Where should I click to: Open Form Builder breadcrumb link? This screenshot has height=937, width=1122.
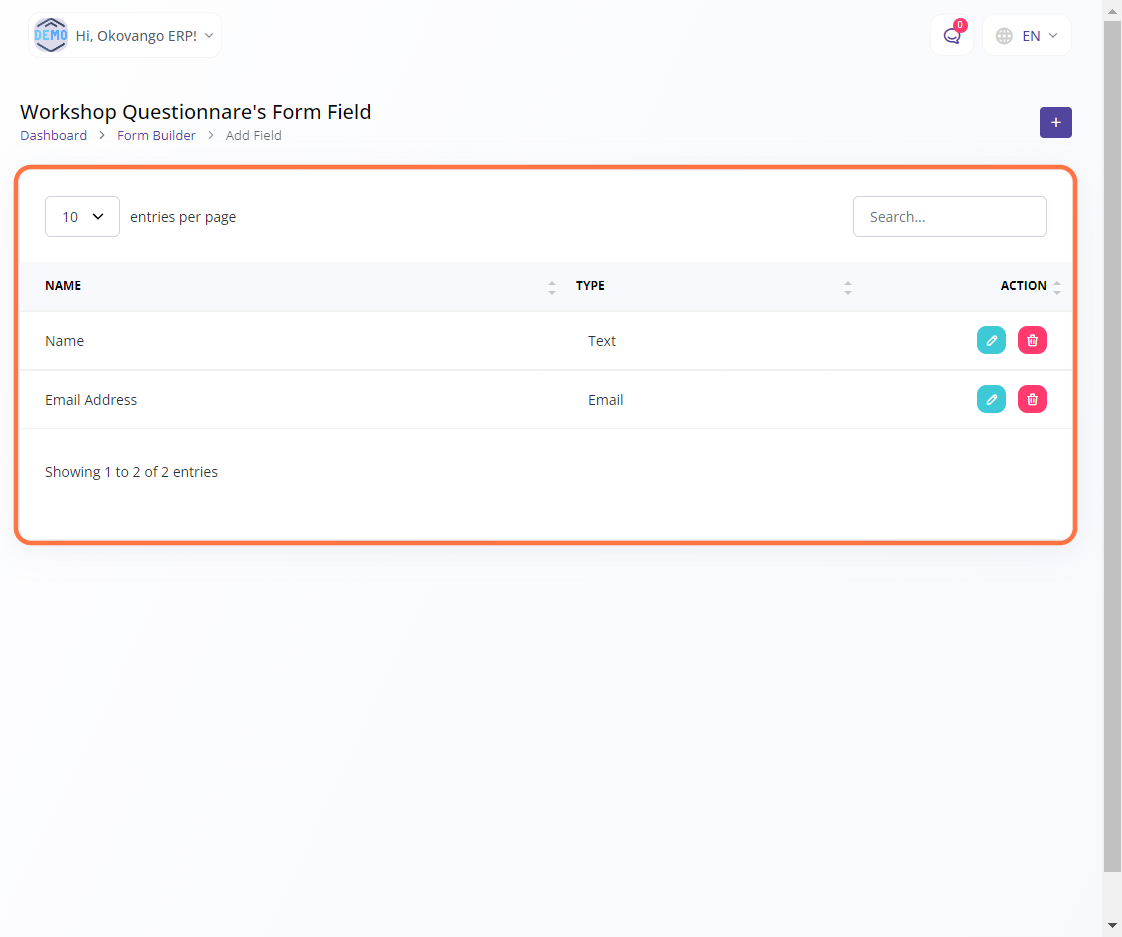(156, 135)
